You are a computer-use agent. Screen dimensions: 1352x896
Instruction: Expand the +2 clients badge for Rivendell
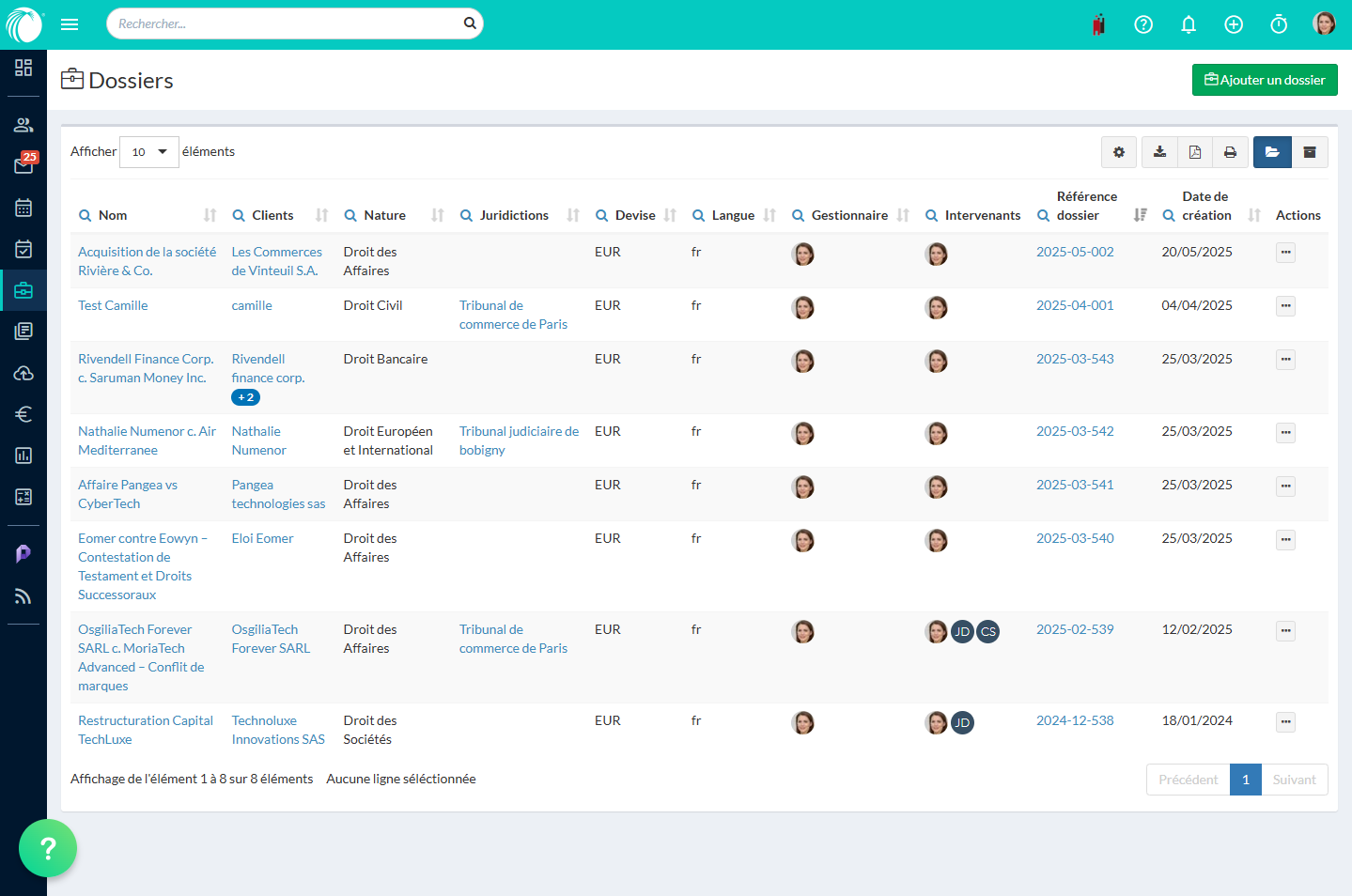point(245,397)
